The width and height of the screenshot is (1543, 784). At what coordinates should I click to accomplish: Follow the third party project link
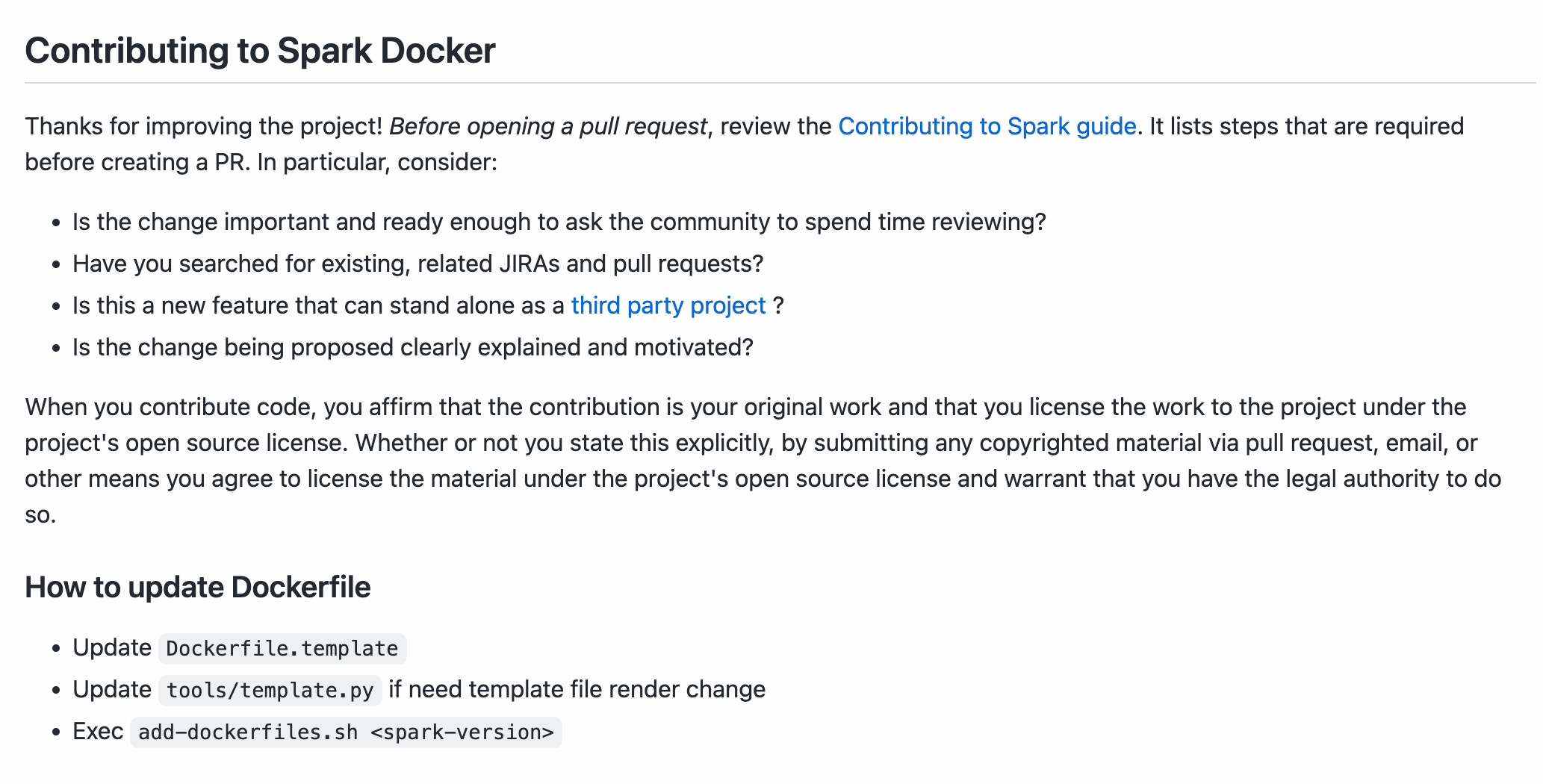668,305
